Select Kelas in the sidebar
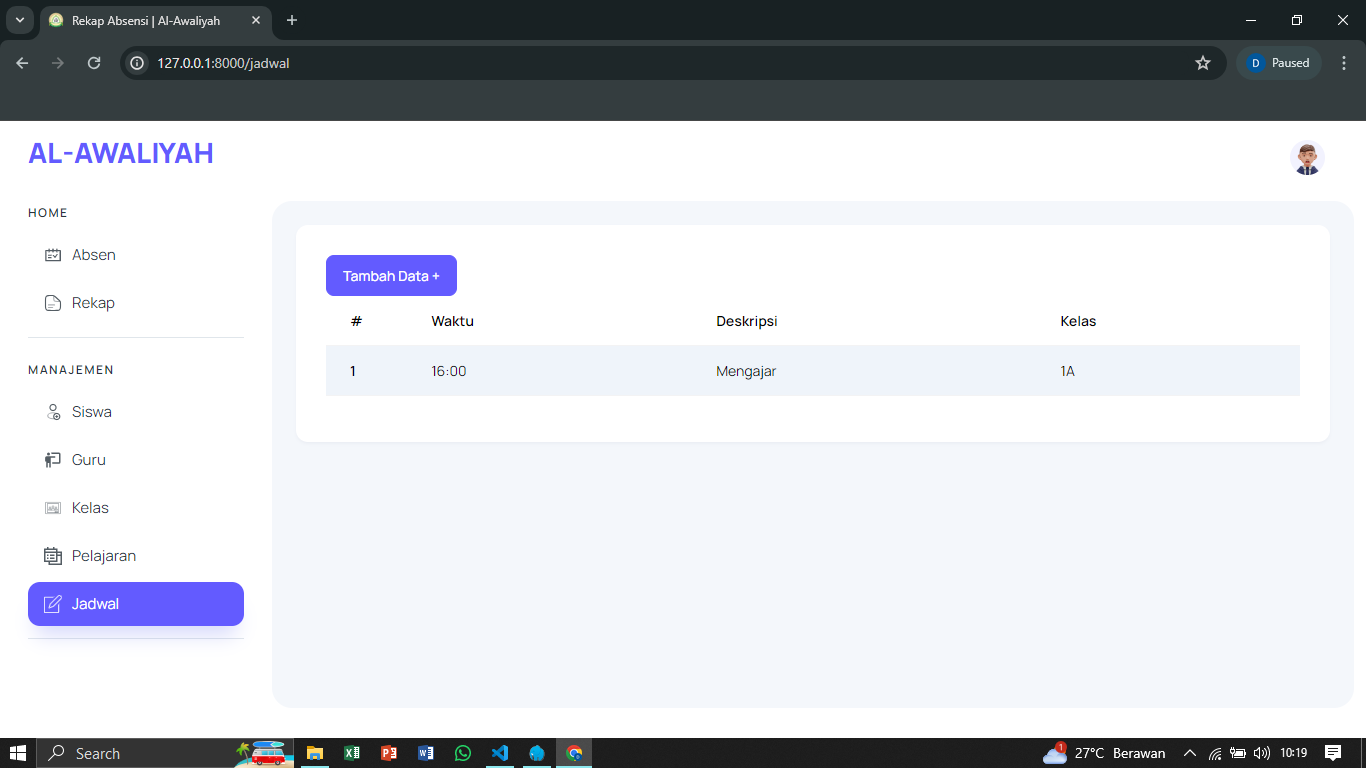 pos(90,508)
